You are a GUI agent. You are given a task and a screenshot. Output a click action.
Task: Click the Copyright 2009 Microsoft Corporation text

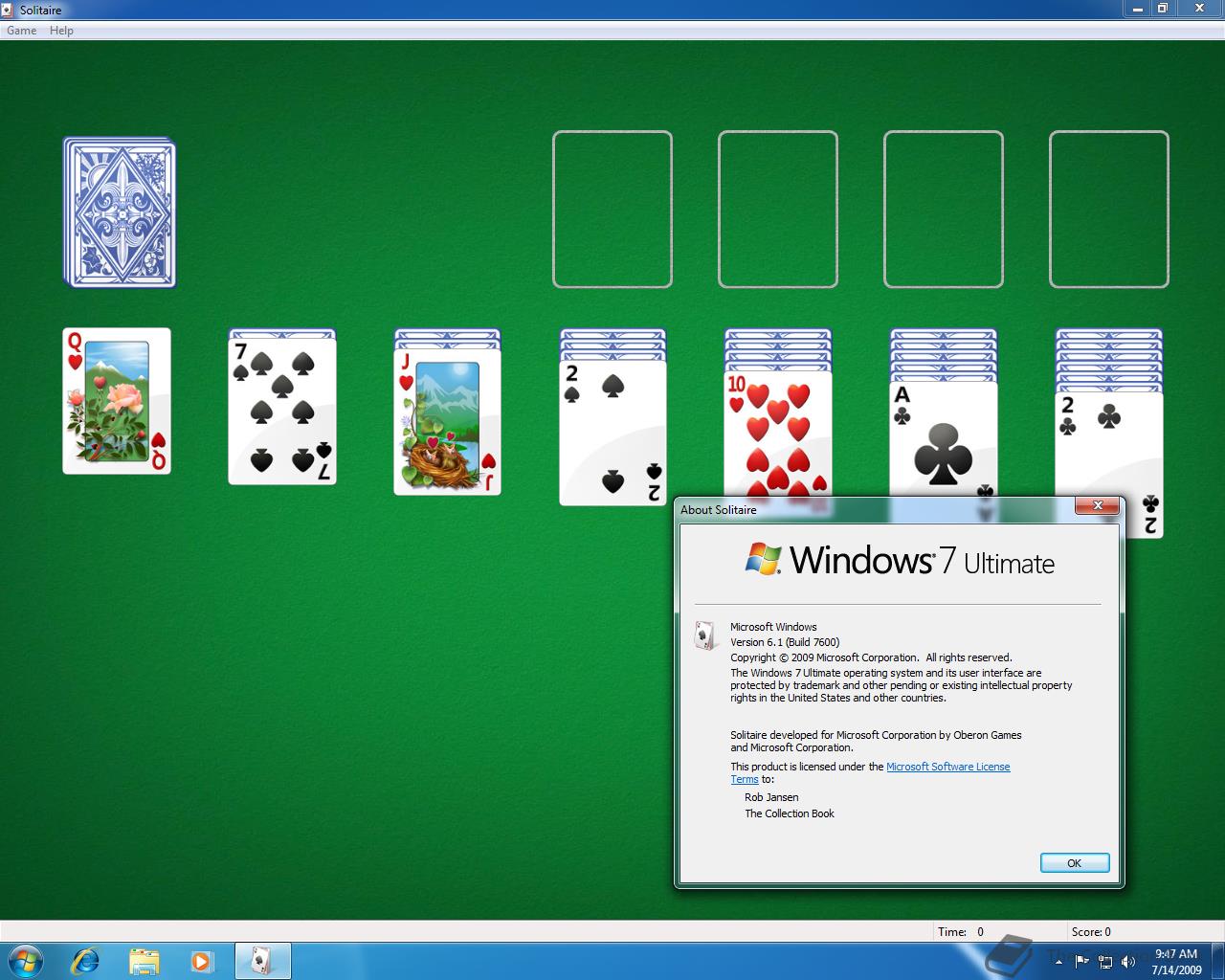871,657
